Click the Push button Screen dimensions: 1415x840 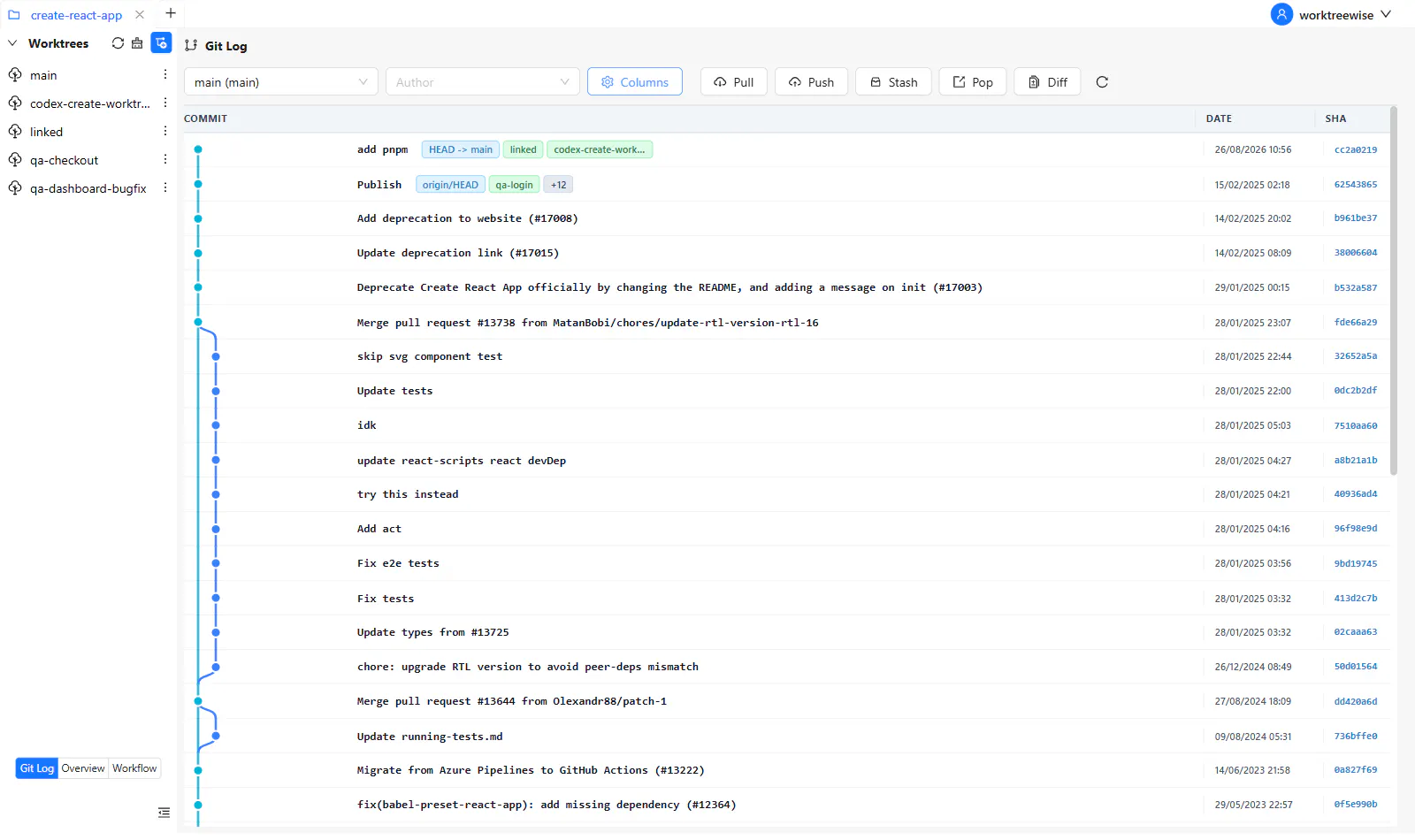tap(811, 82)
